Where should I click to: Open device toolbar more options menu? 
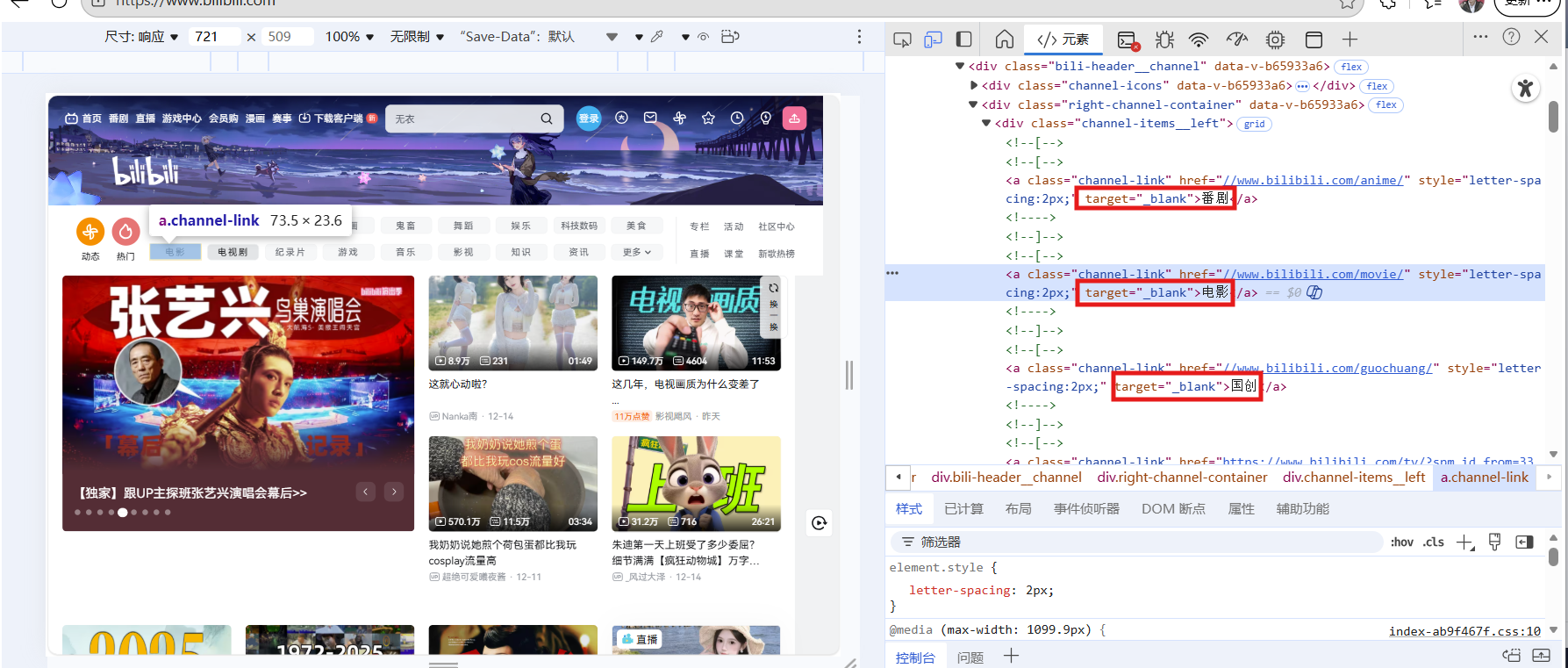point(859,37)
